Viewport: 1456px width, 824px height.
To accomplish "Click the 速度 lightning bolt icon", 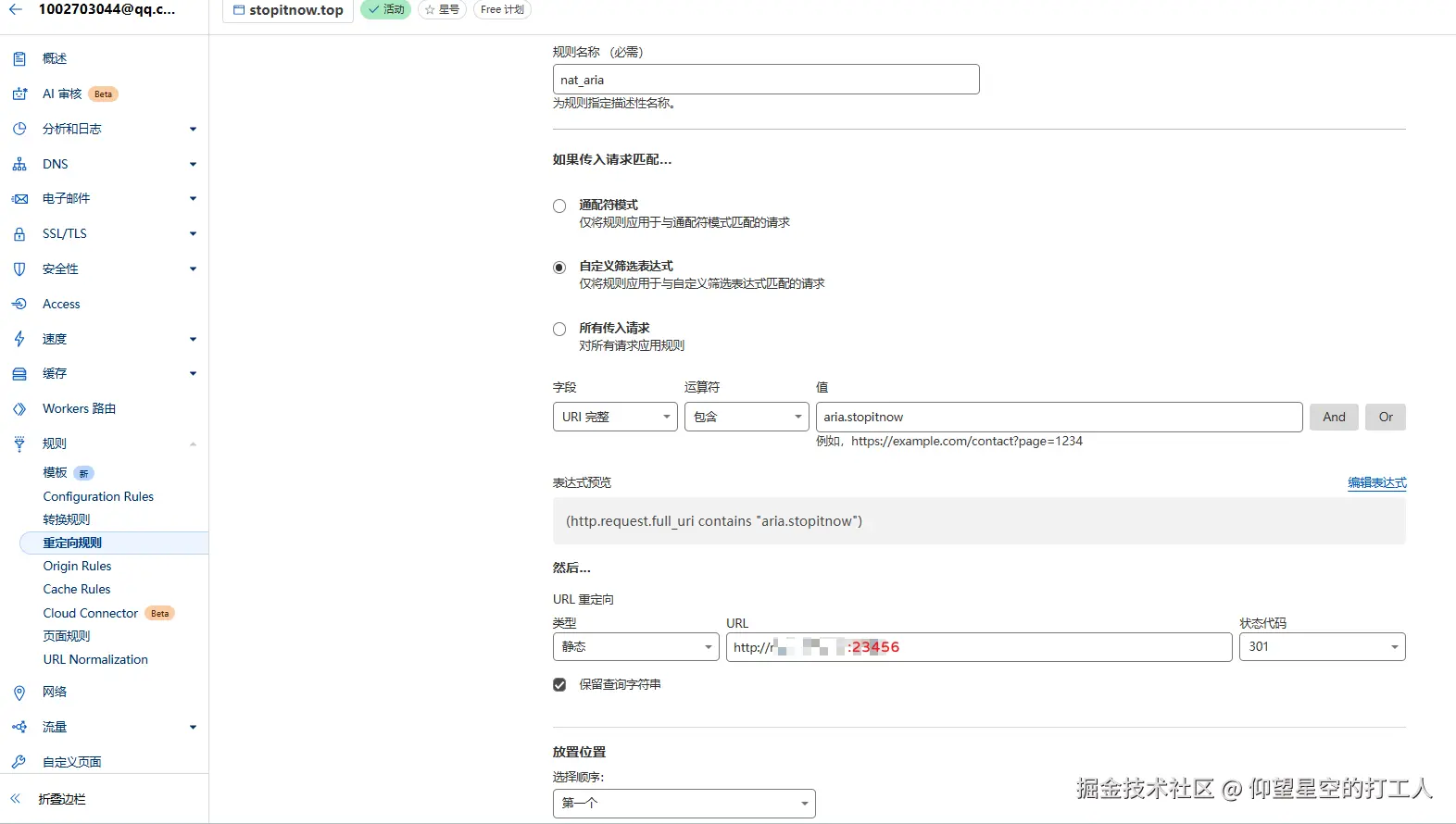I will [x=19, y=339].
